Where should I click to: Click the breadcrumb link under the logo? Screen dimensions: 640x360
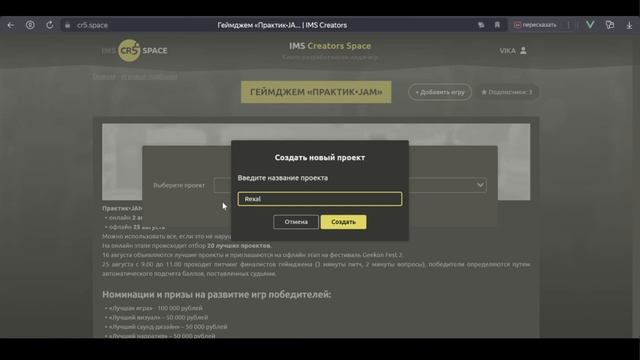pos(135,77)
